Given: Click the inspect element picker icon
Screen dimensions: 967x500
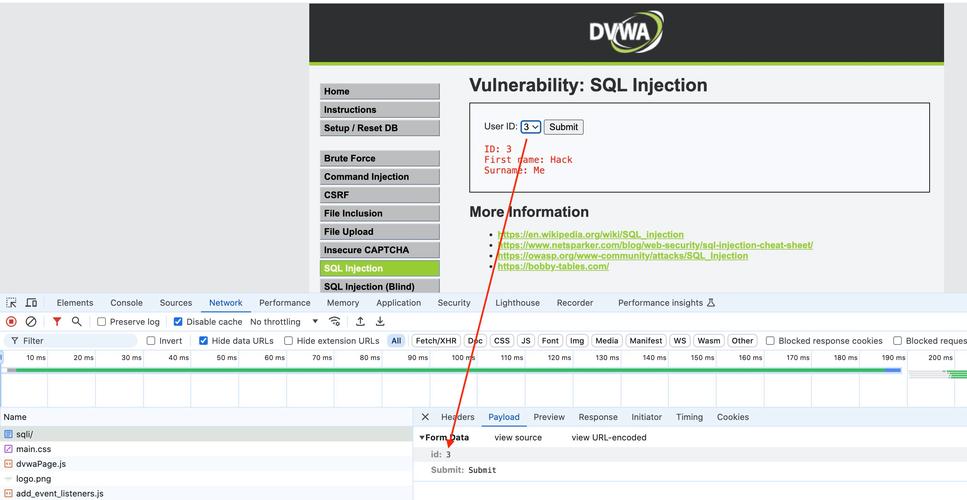Looking at the screenshot, I should (11, 303).
